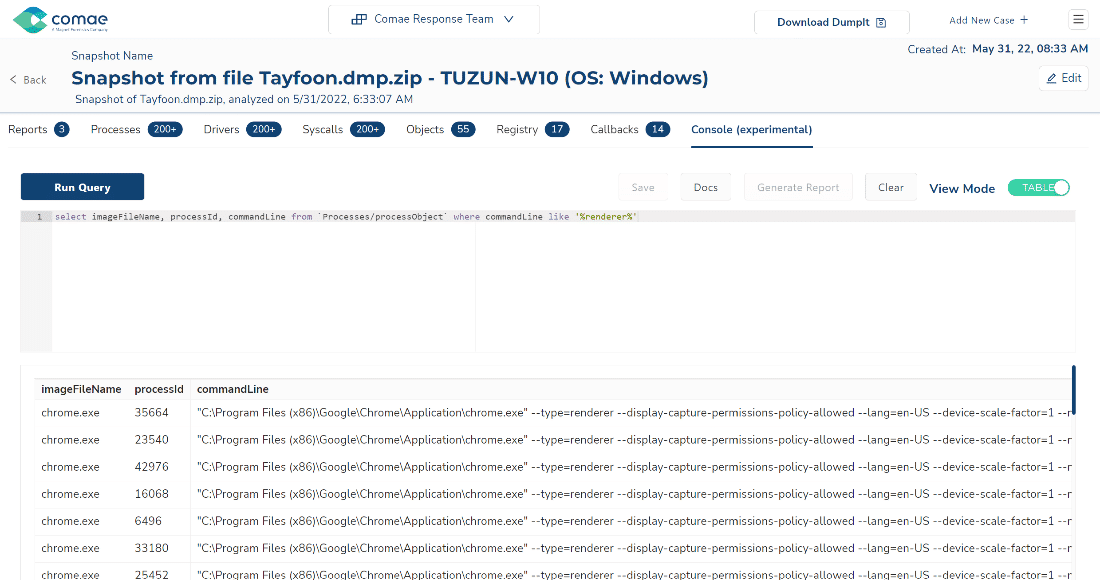Click the team grid icon beside Comae Response Team
Image resolution: width=1100 pixels, height=580 pixels.
tap(359, 19)
